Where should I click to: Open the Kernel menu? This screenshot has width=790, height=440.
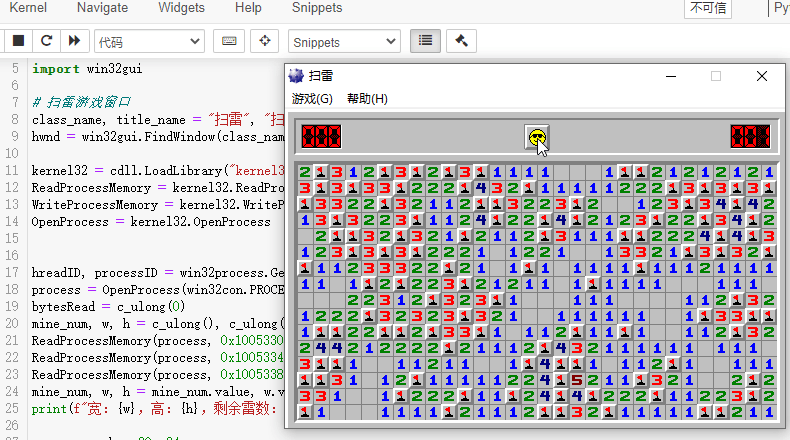(x=28, y=8)
